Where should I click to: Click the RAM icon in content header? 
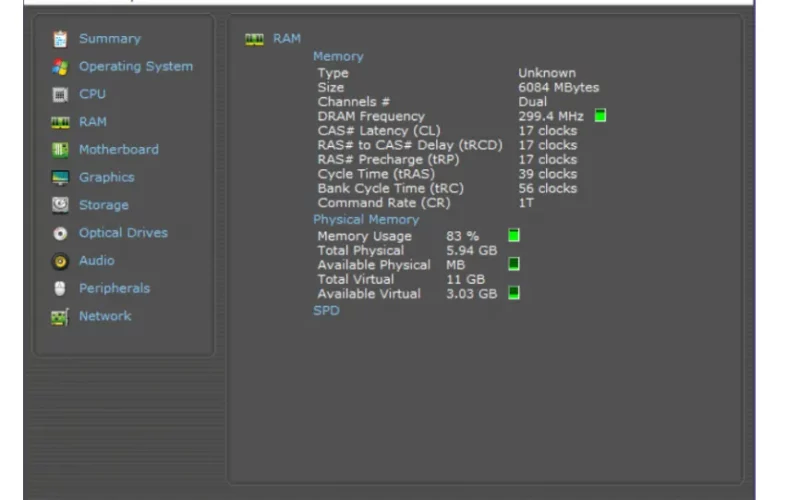click(x=255, y=39)
